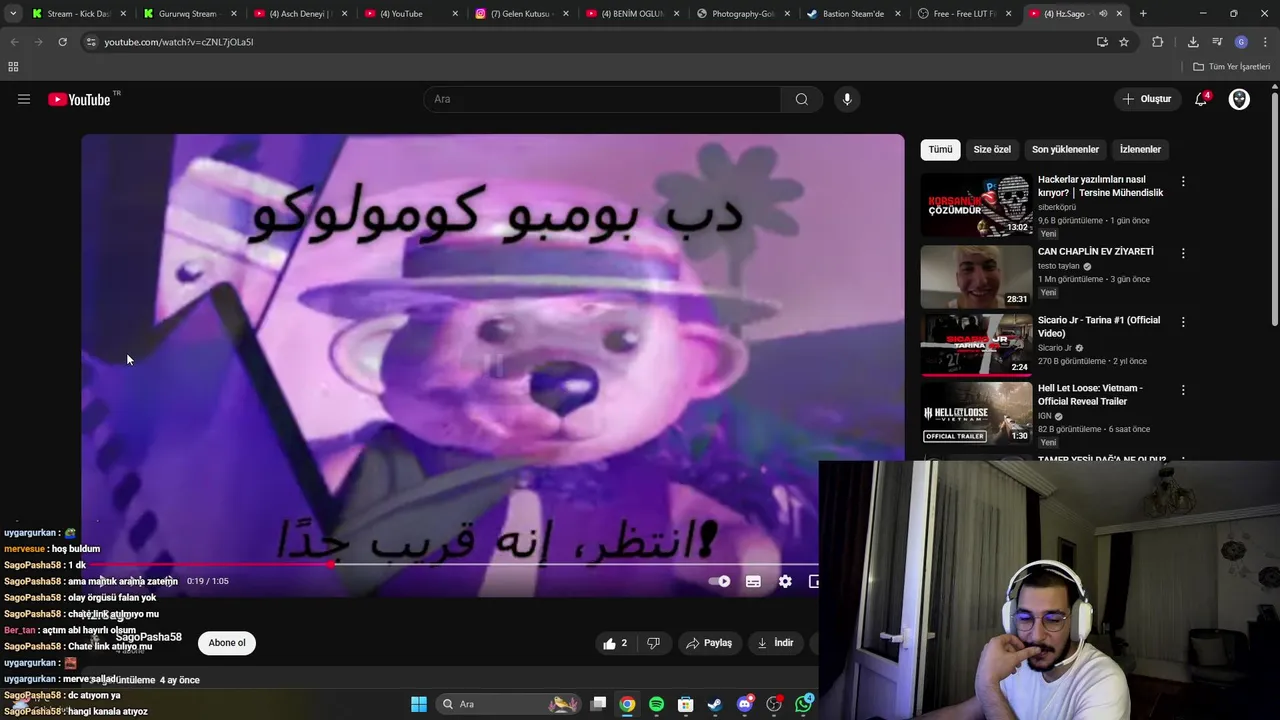
Task: Open a new browser tab with plus
Action: coord(1143,14)
